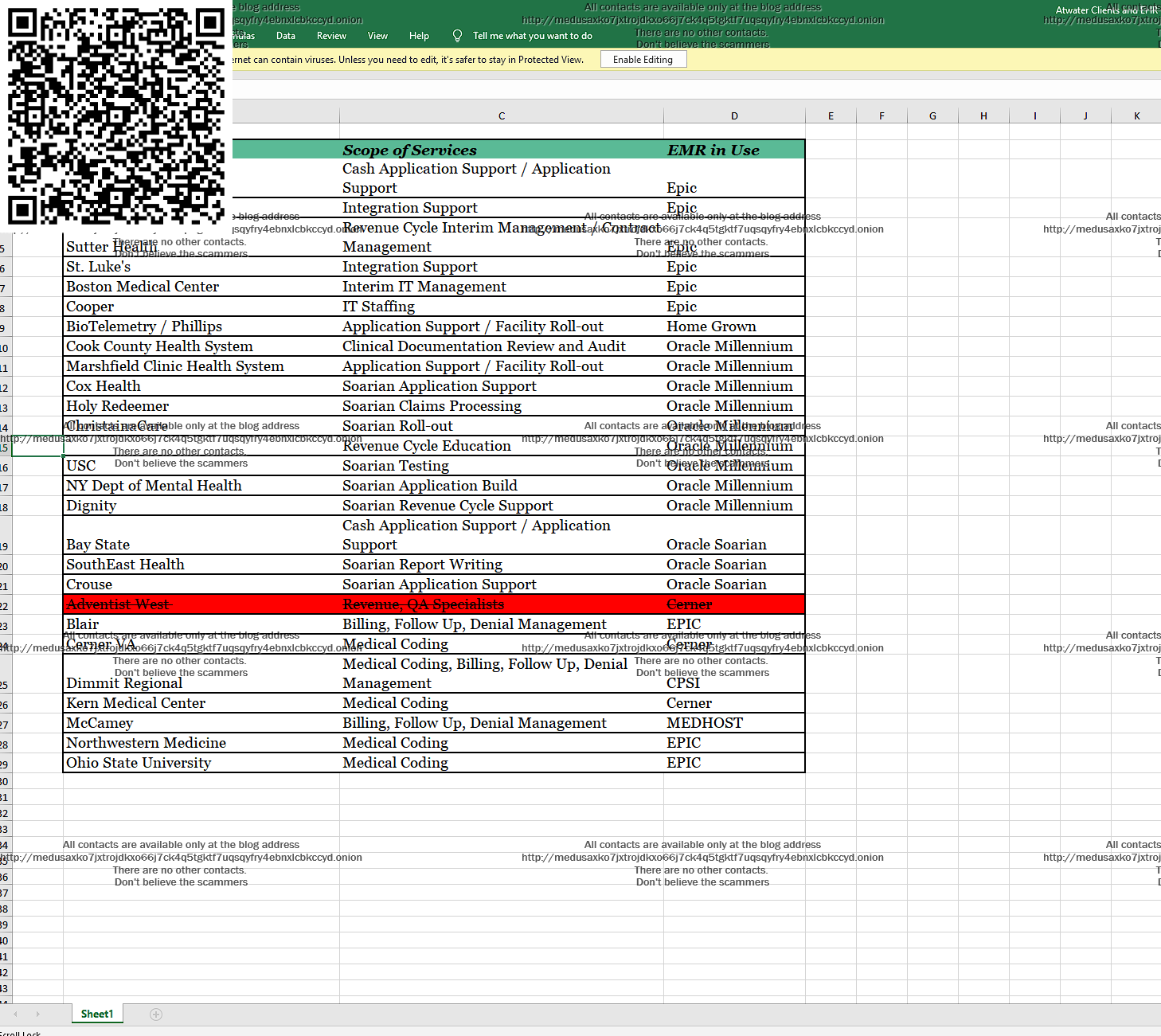Screen dimensions: 1161x1036
Task: Open the Data ribbon tab
Action: tap(285, 36)
